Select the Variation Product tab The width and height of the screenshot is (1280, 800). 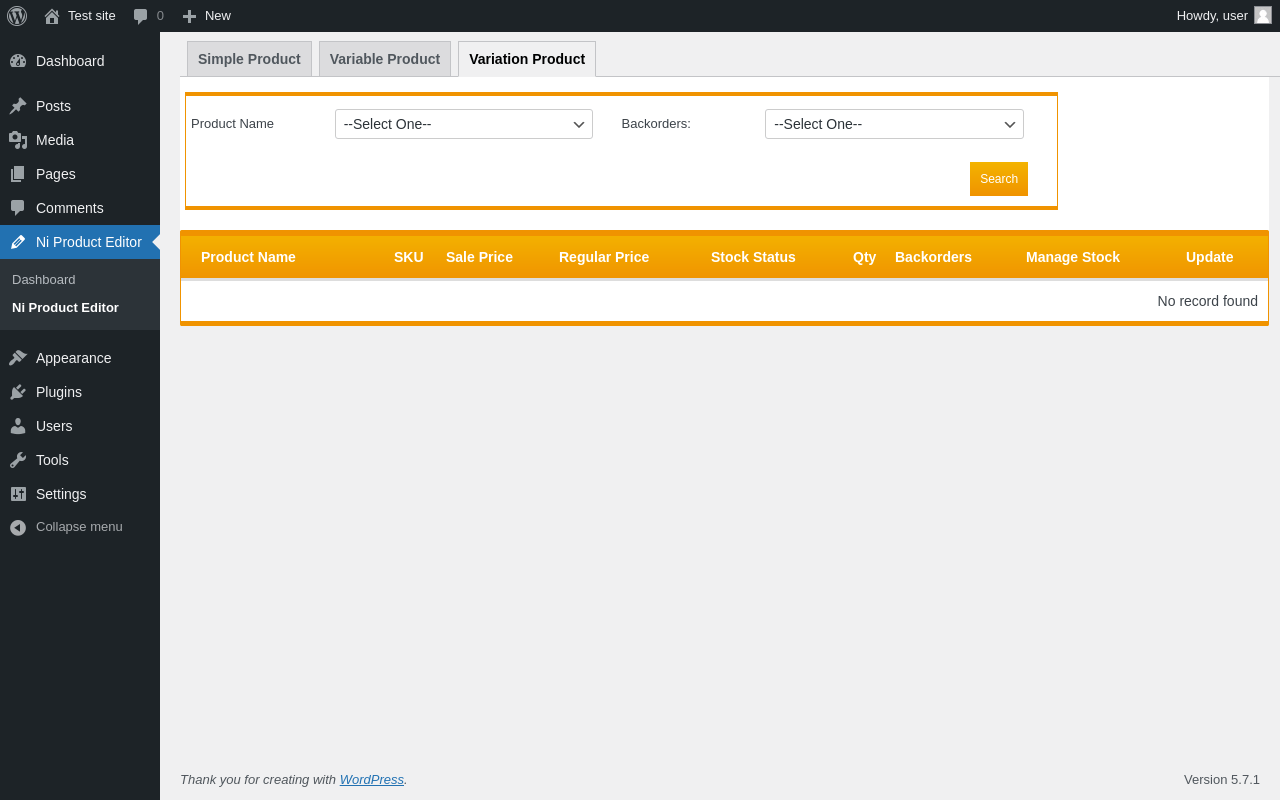(527, 59)
